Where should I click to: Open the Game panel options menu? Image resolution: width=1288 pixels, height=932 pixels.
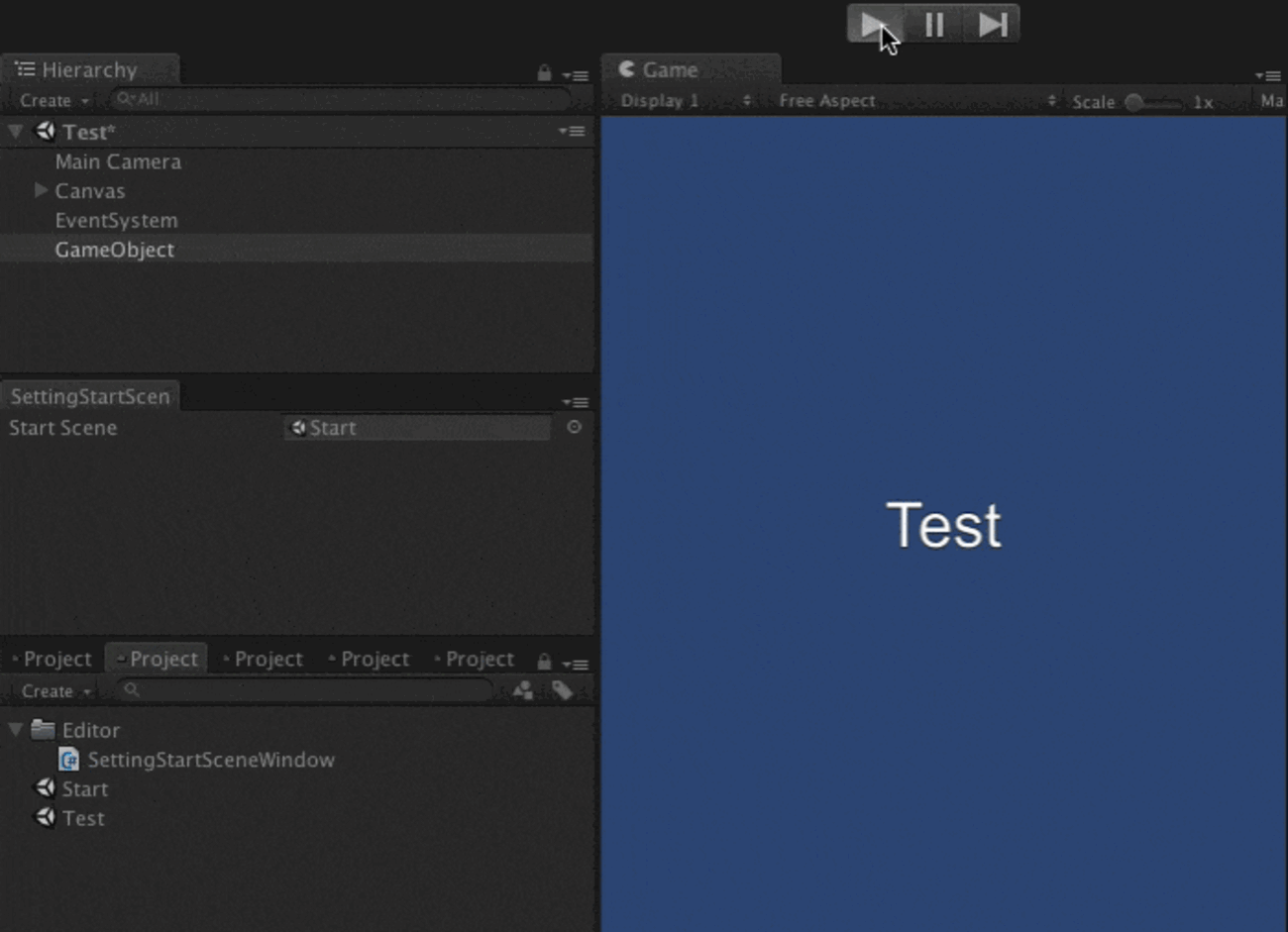tap(1267, 75)
